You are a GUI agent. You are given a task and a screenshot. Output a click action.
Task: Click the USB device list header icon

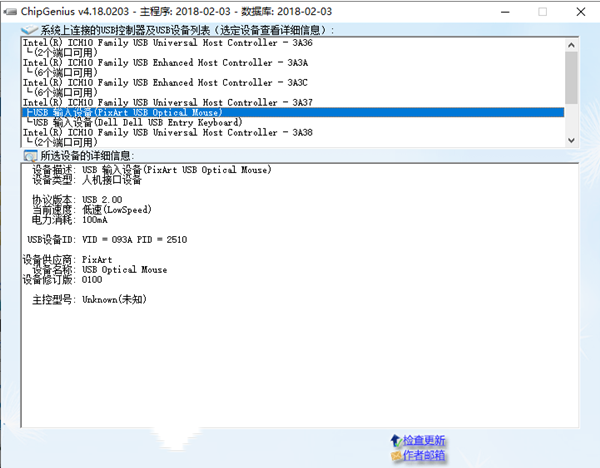pyautogui.click(x=29, y=29)
